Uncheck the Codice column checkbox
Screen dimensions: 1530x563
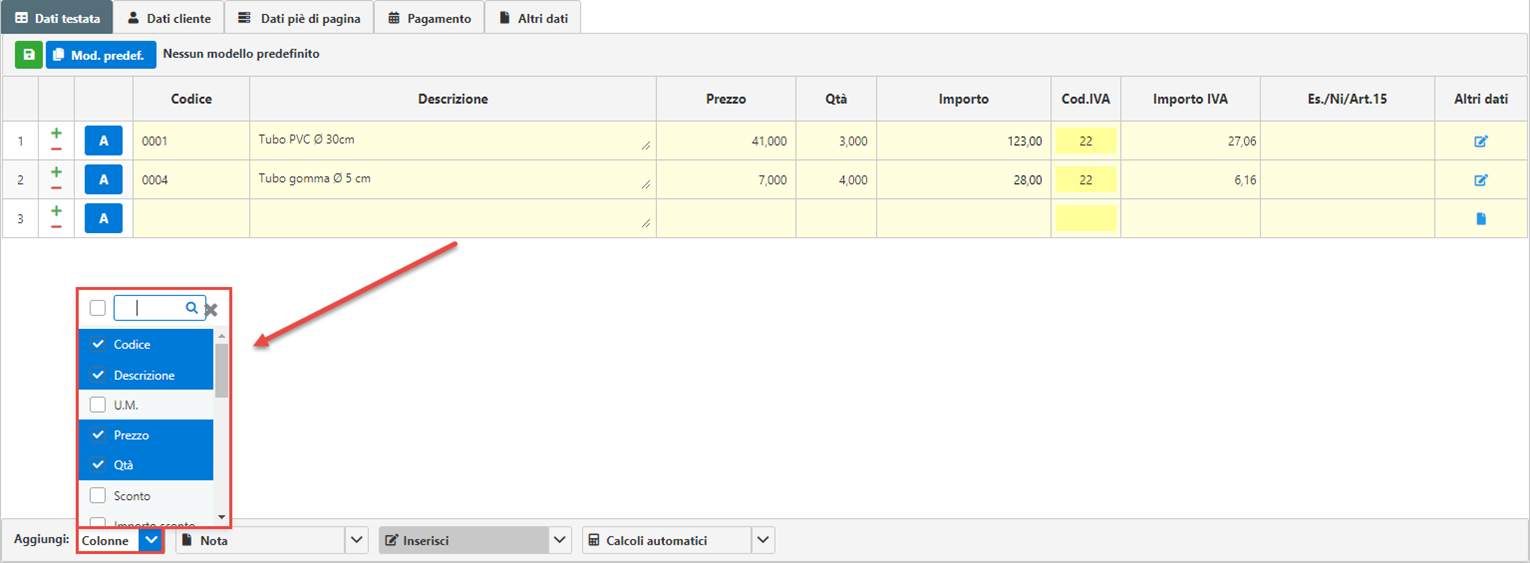pos(98,344)
